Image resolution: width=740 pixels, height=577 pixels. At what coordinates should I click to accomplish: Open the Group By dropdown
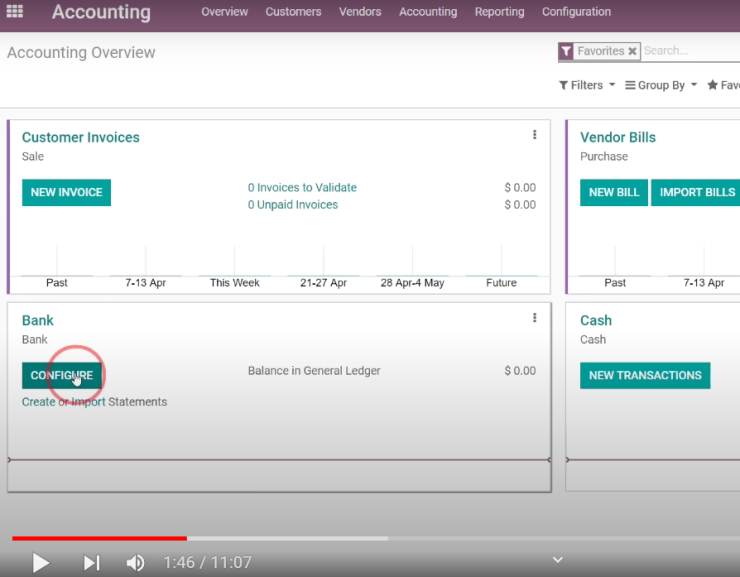[x=661, y=85]
